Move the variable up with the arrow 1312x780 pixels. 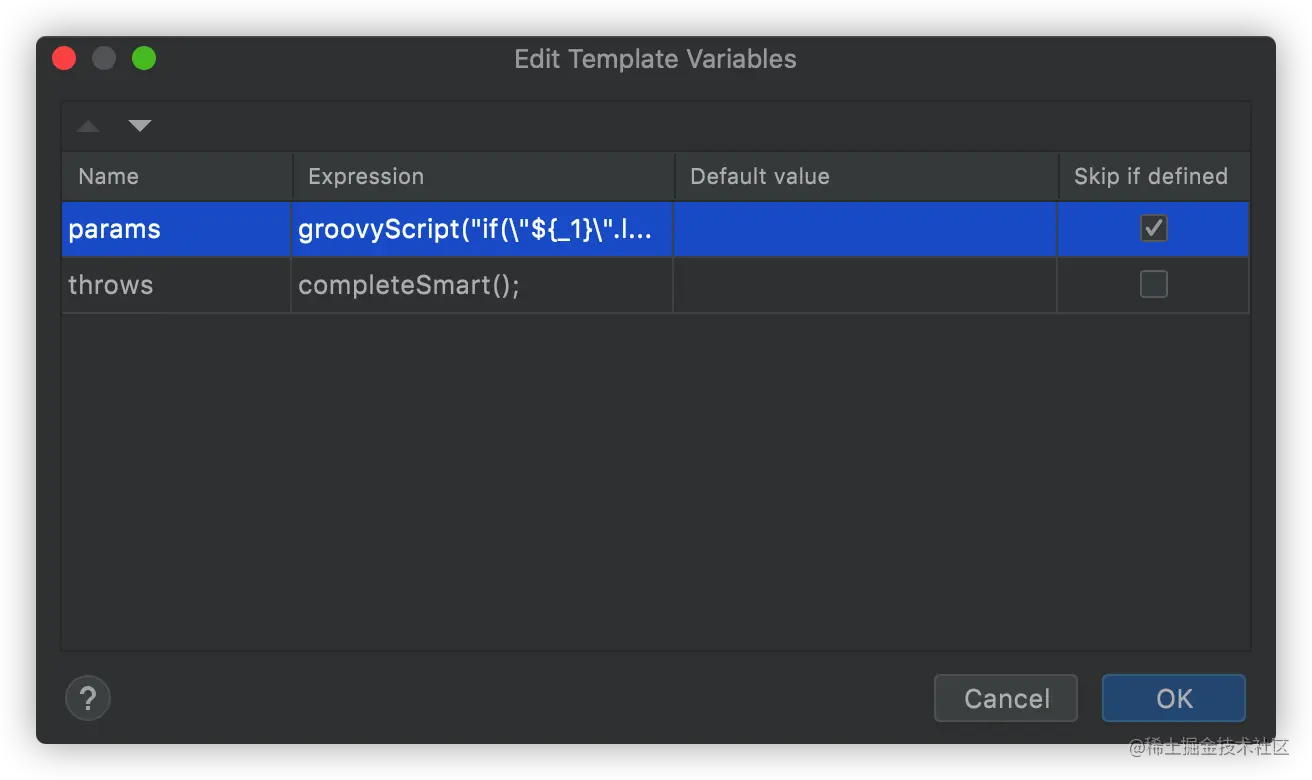tap(88, 126)
